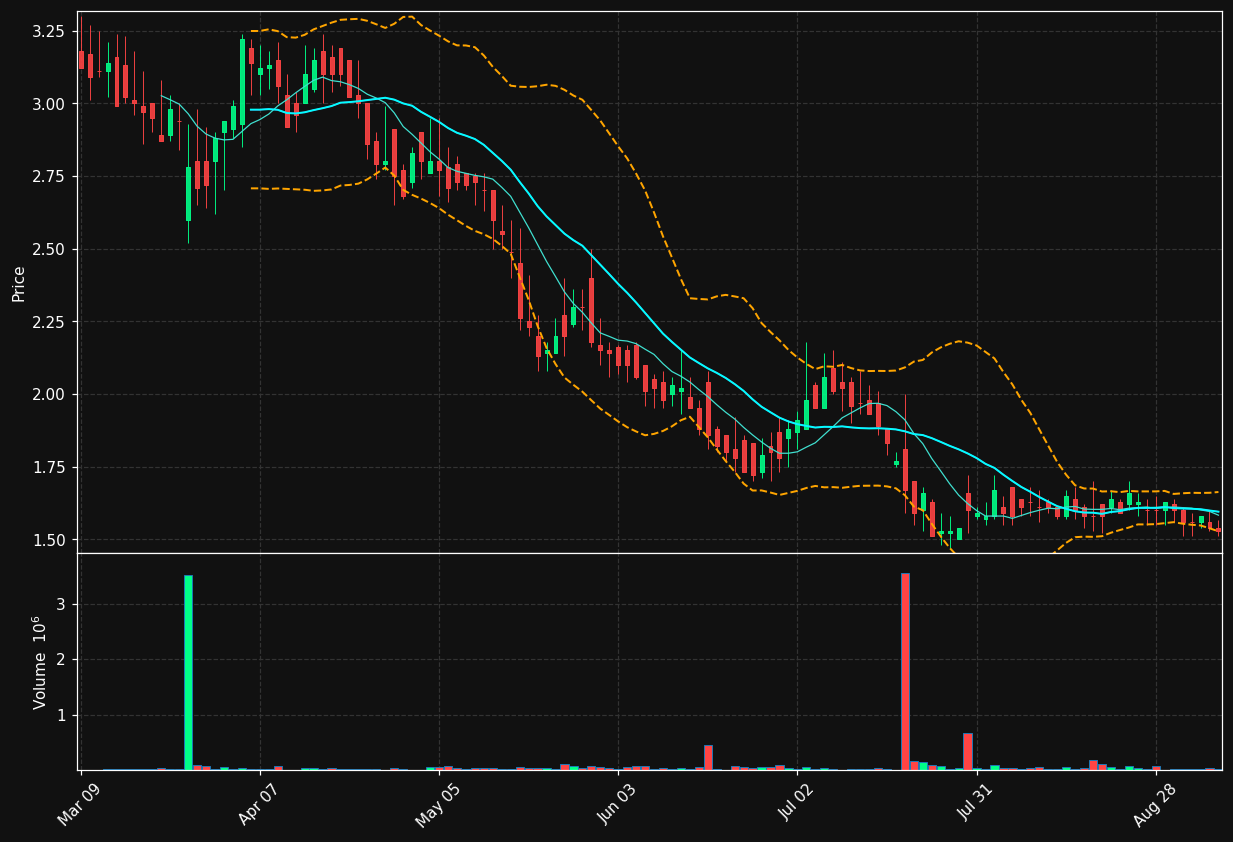Click the red volume bar just before Jul 31
The image size is (1233, 842).
(x=968, y=751)
